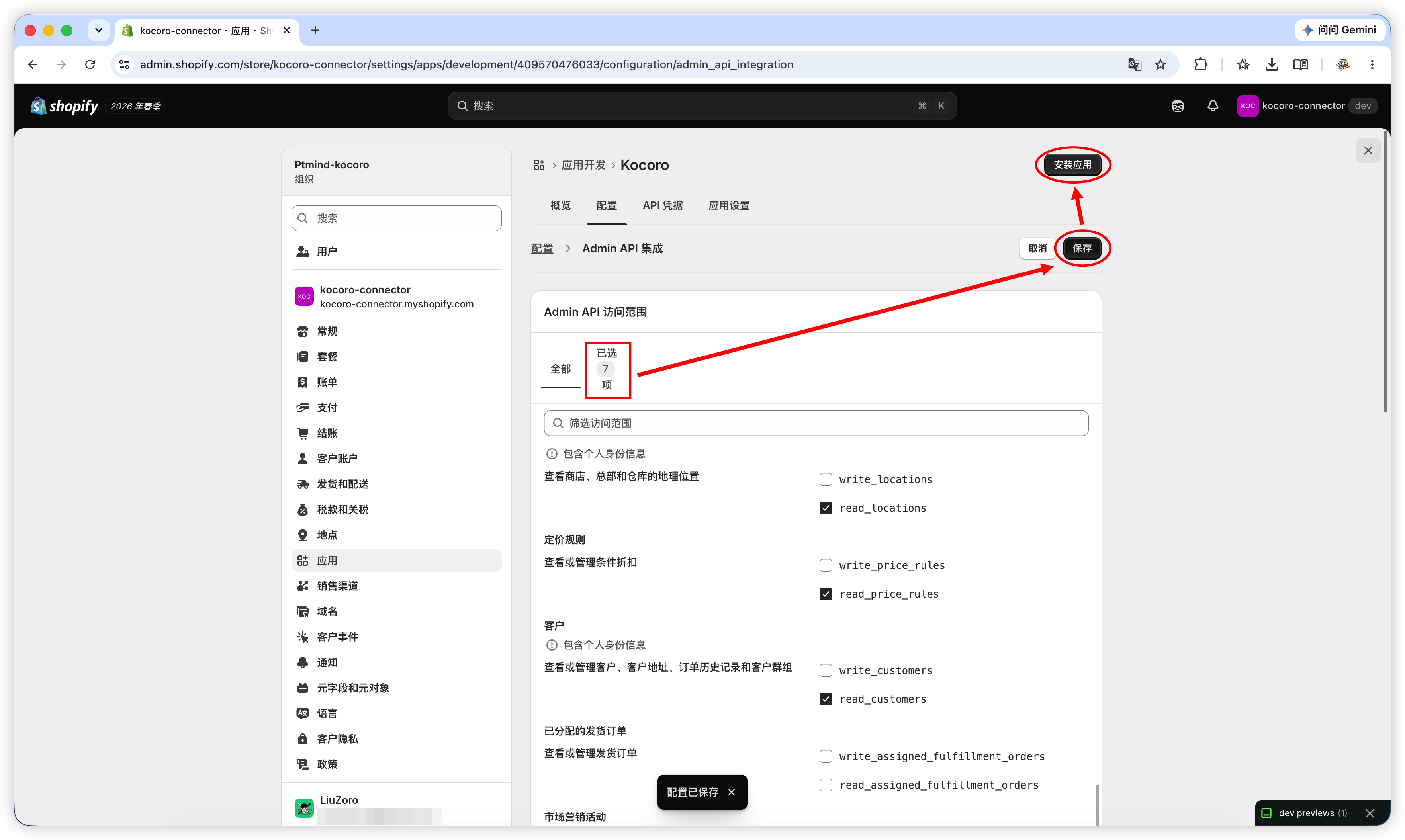Open Chrome extensions puzzle icon
Viewport: 1405px width, 840px height.
click(1200, 64)
